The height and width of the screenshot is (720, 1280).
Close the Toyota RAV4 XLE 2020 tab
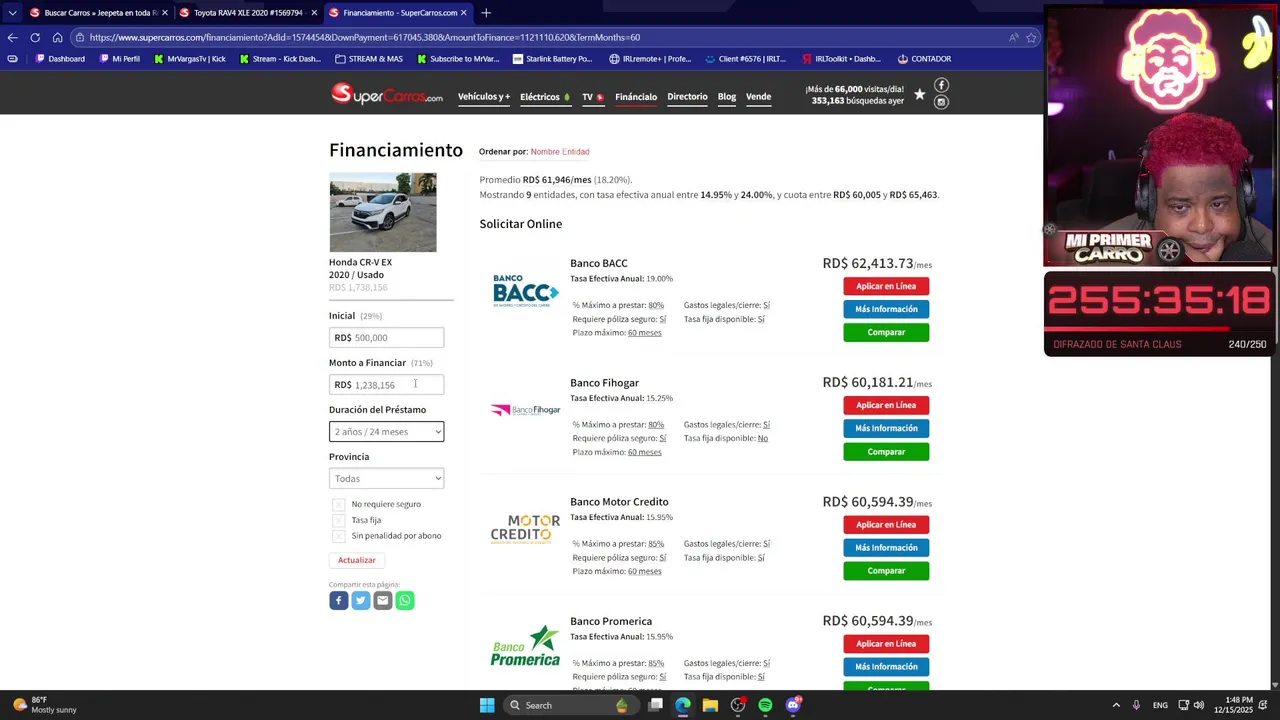(314, 13)
